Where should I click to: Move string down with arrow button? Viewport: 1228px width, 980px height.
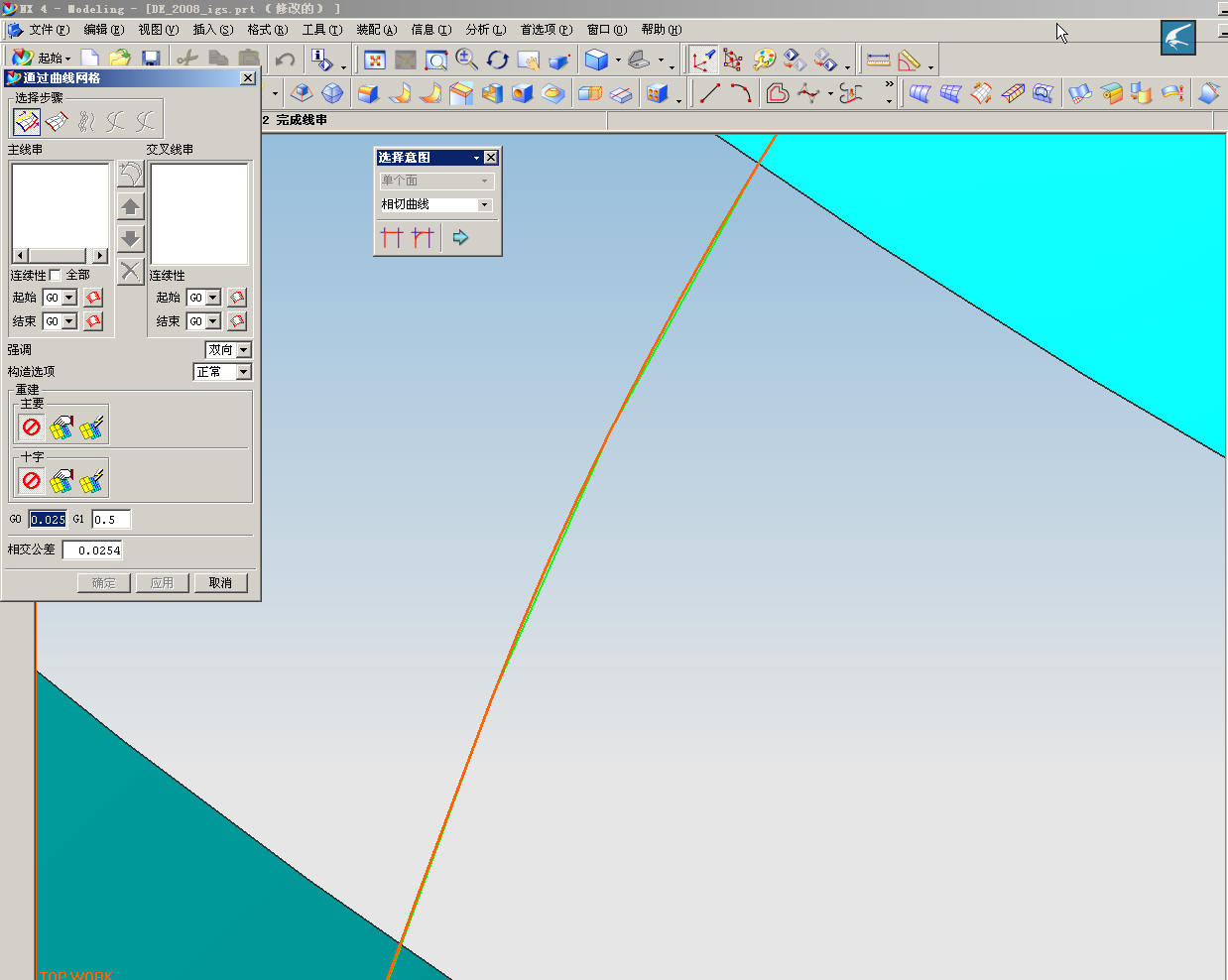pos(131,238)
